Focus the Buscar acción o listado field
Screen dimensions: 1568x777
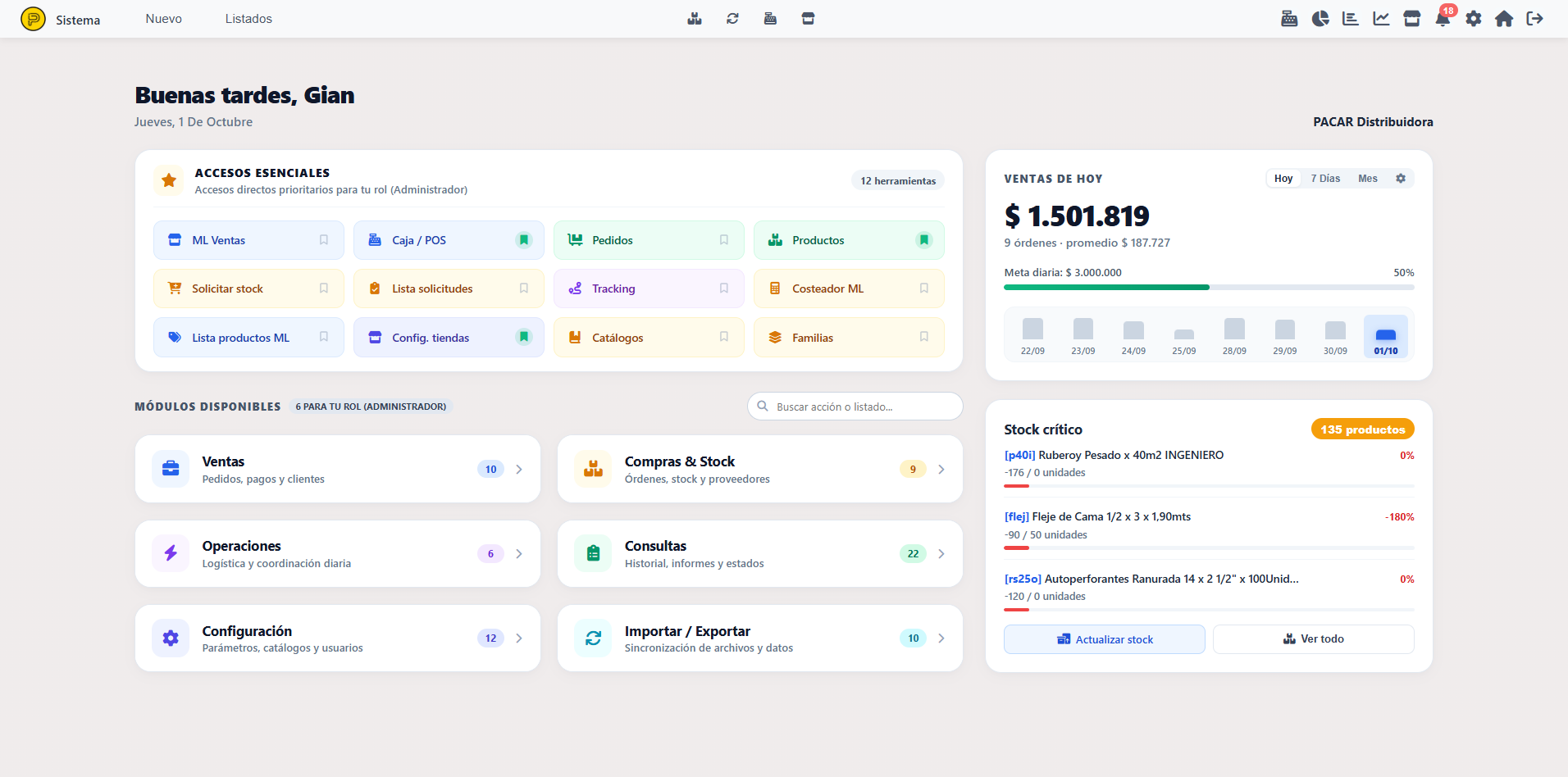[x=855, y=406]
